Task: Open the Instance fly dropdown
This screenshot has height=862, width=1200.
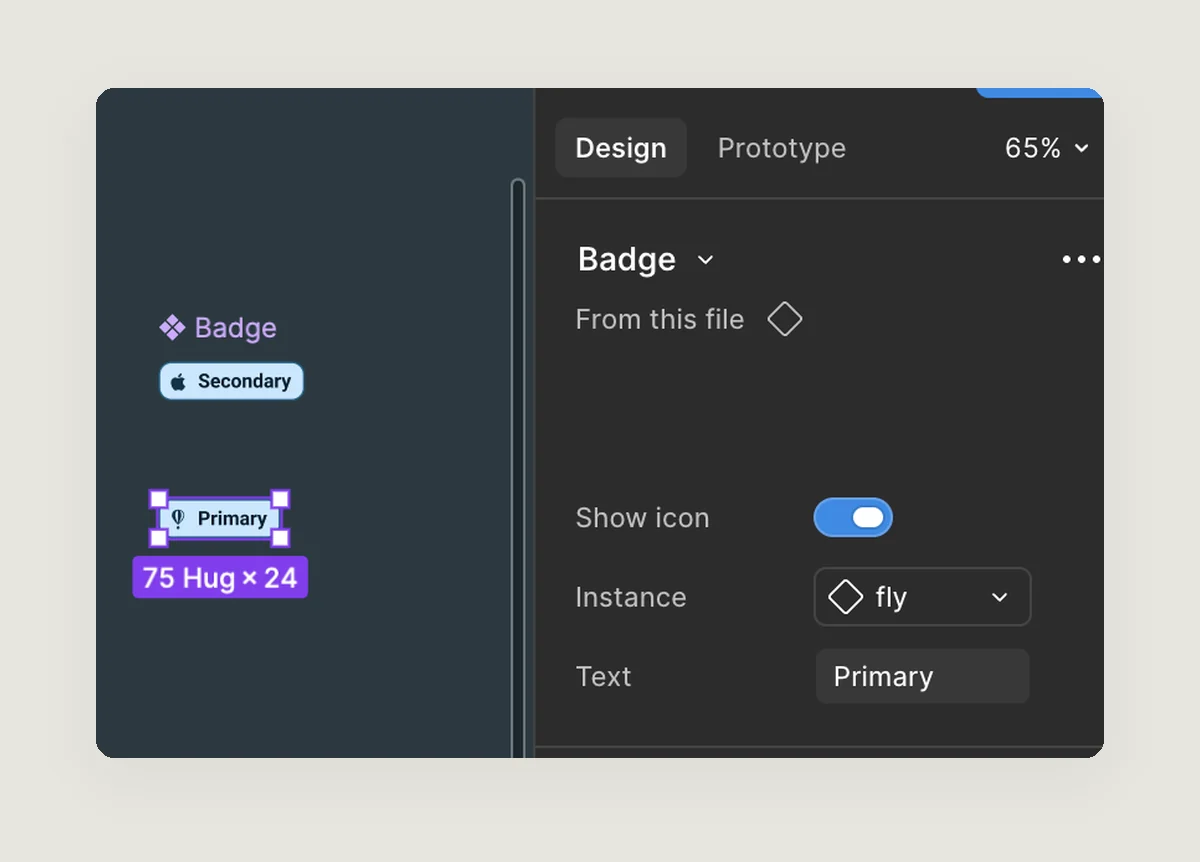Action: 922,597
